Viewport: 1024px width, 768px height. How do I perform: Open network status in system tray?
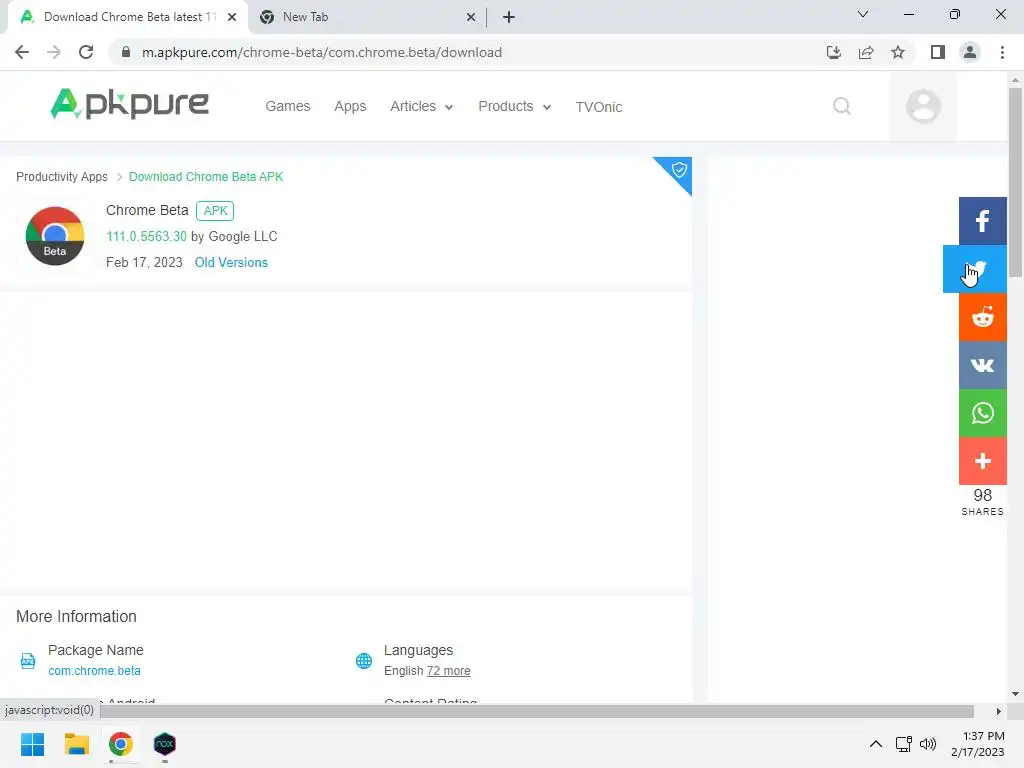(x=903, y=744)
